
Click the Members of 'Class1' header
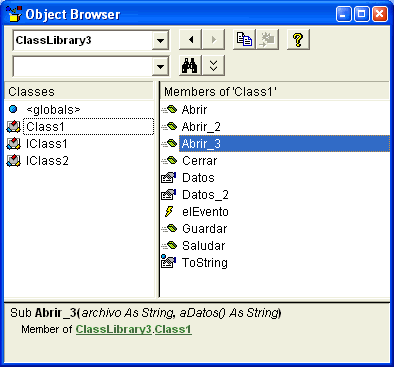[x=275, y=91]
